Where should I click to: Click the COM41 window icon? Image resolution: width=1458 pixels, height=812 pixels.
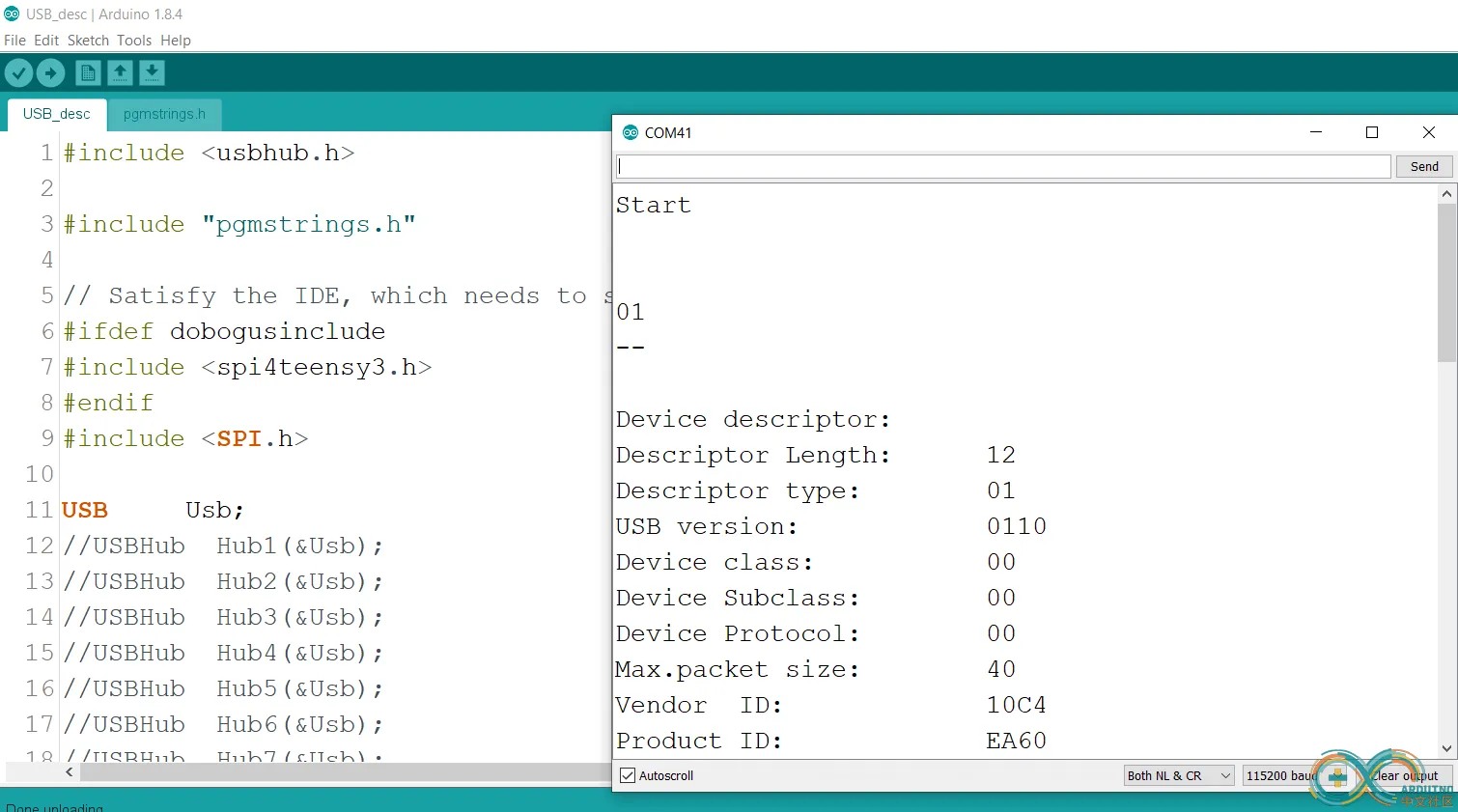pyautogui.click(x=631, y=132)
